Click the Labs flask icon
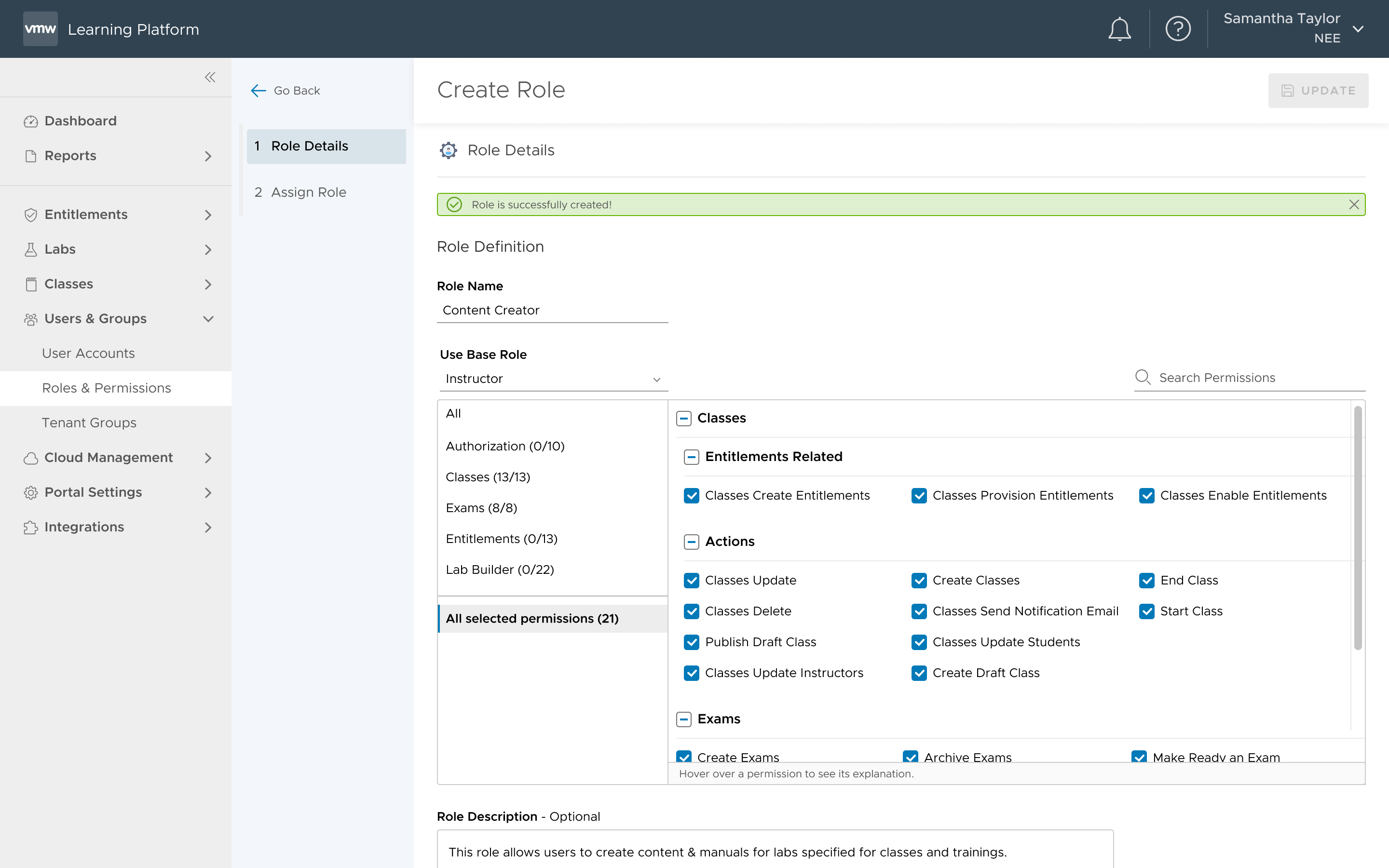Screen dimensions: 1389x868 click(x=31, y=249)
